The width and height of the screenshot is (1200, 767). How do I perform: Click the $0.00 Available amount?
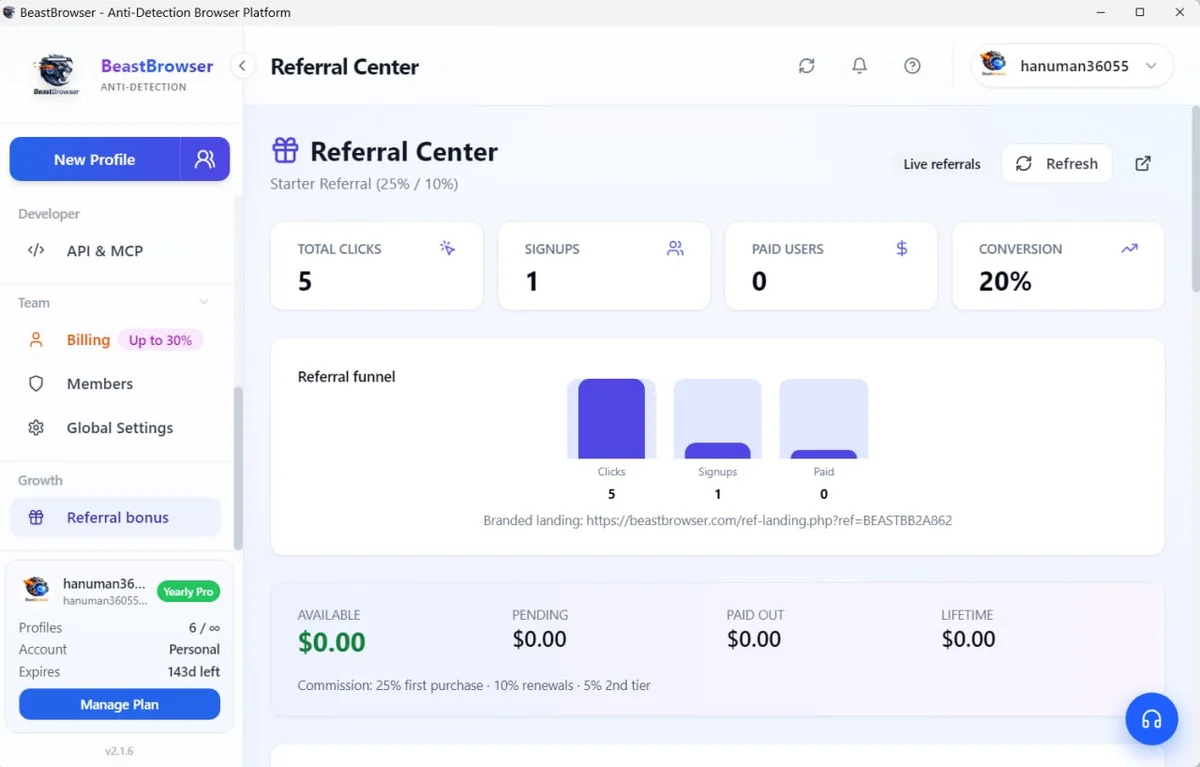[x=331, y=642]
